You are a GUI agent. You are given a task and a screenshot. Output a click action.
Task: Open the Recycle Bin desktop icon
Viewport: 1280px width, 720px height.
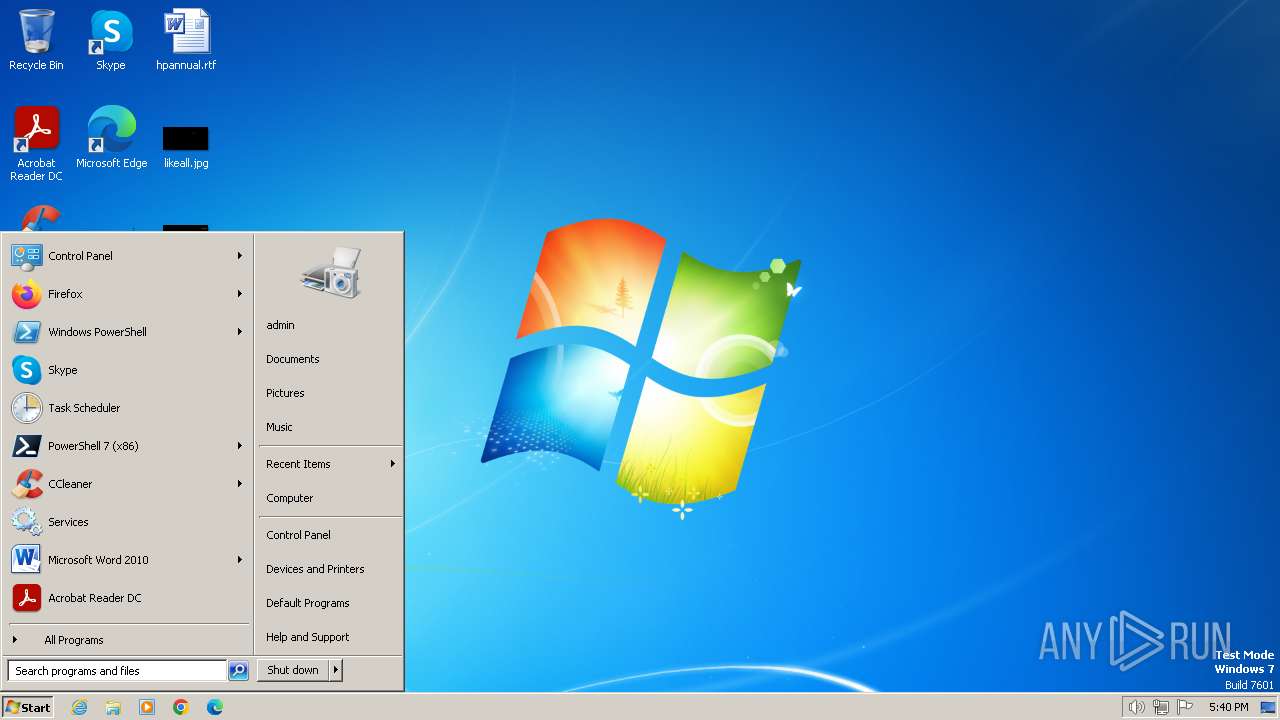(x=36, y=40)
